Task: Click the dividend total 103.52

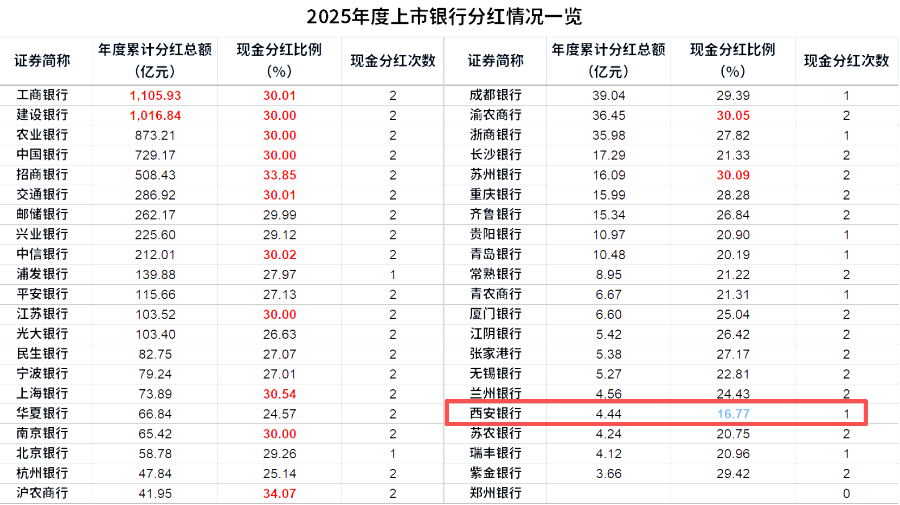Action: (x=155, y=314)
